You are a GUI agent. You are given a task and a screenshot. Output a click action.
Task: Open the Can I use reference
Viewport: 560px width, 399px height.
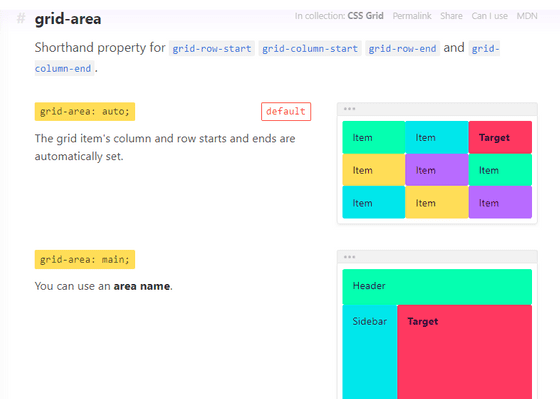coord(489,16)
